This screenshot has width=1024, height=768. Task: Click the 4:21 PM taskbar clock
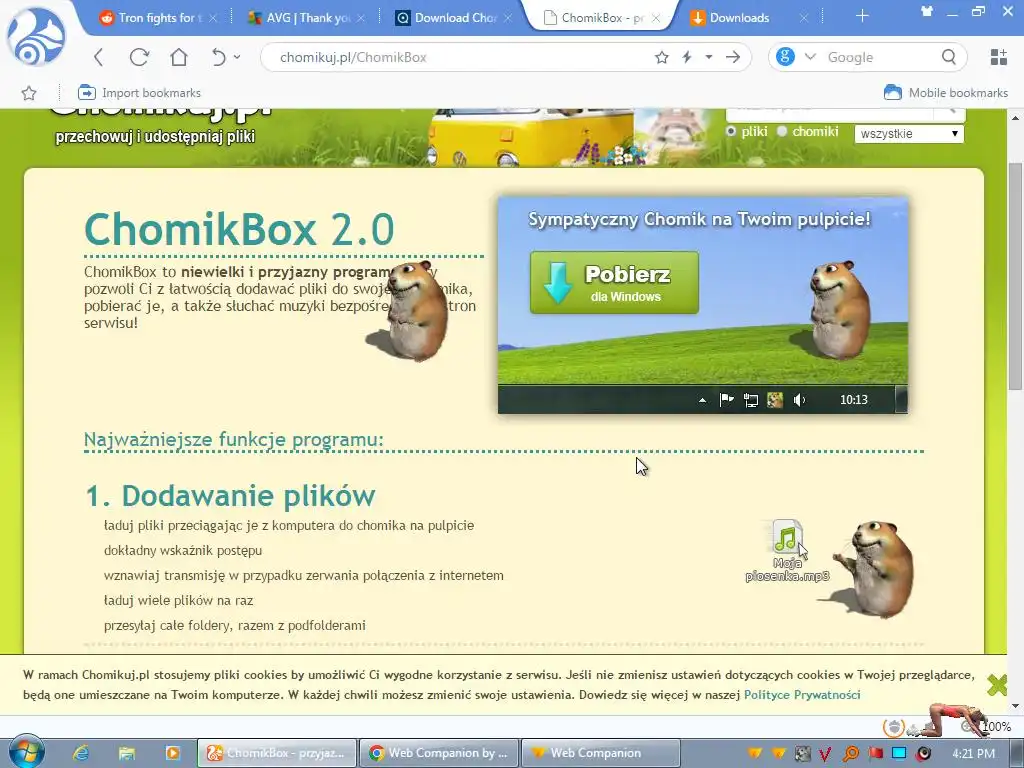(974, 754)
